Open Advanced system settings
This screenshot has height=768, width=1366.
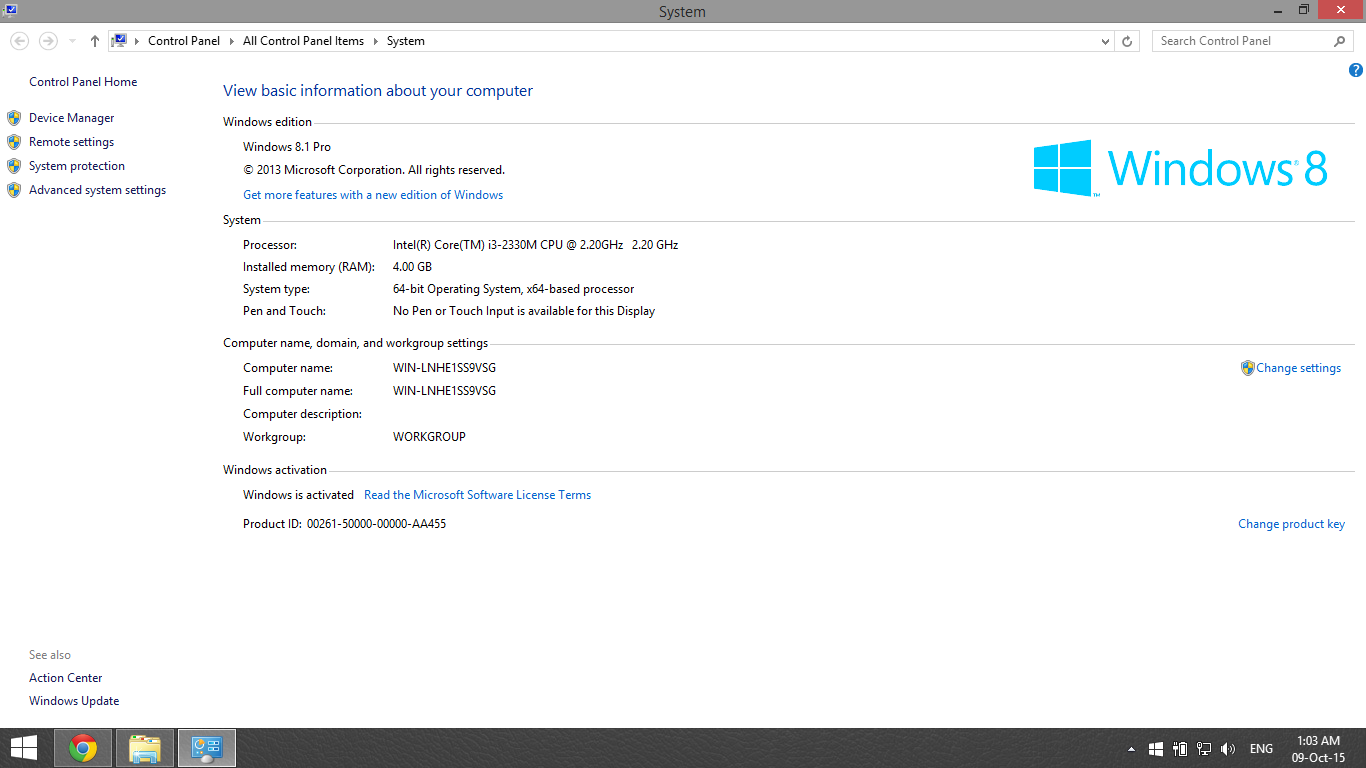coord(97,190)
